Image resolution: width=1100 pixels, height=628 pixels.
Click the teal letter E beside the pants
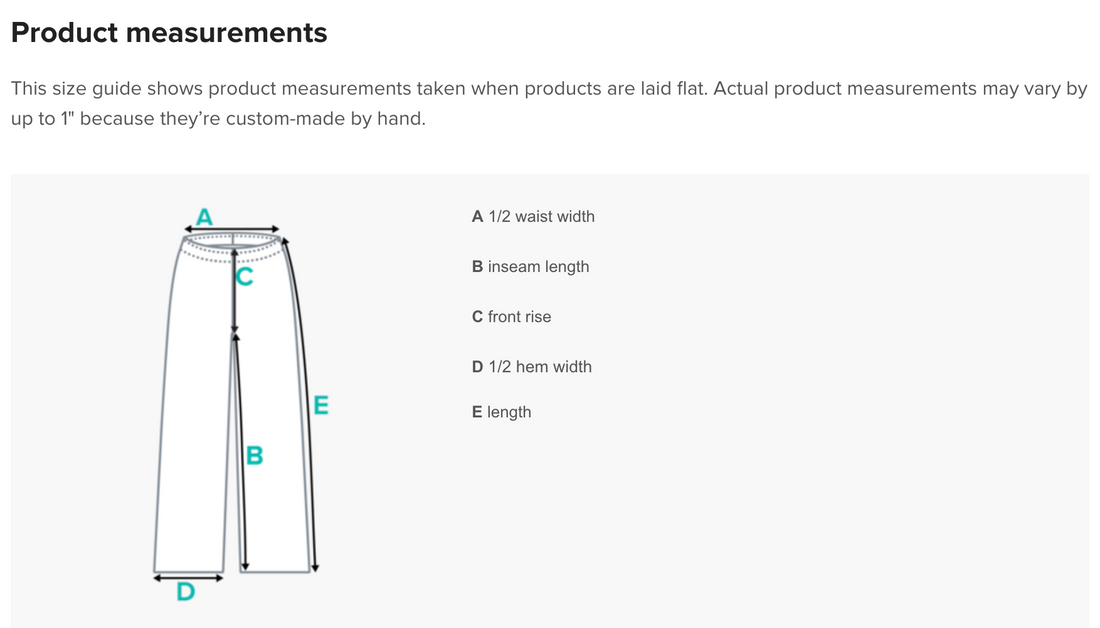(x=321, y=405)
